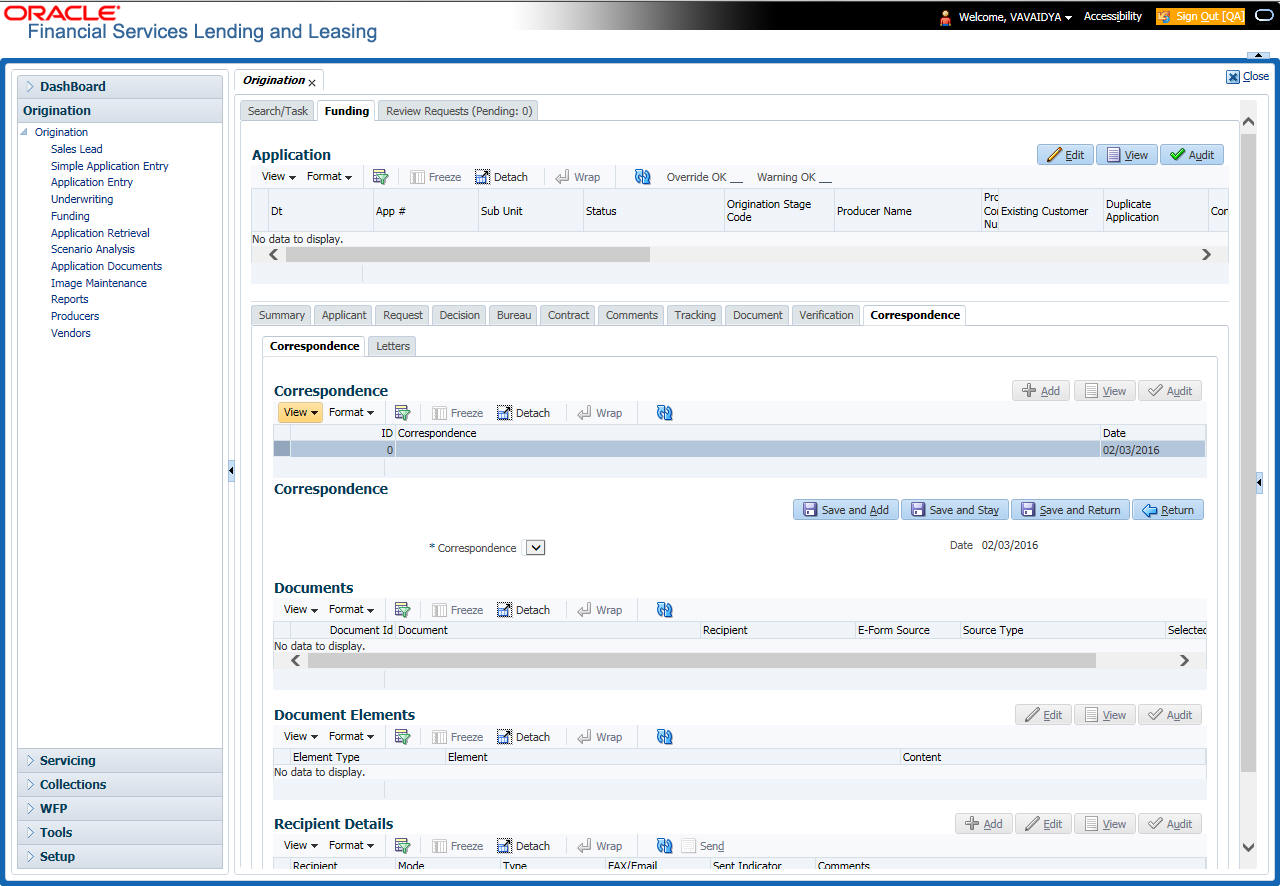Open View menu in Document Elements toolbar
Screen dimensions: 1280x886
(x=300, y=736)
